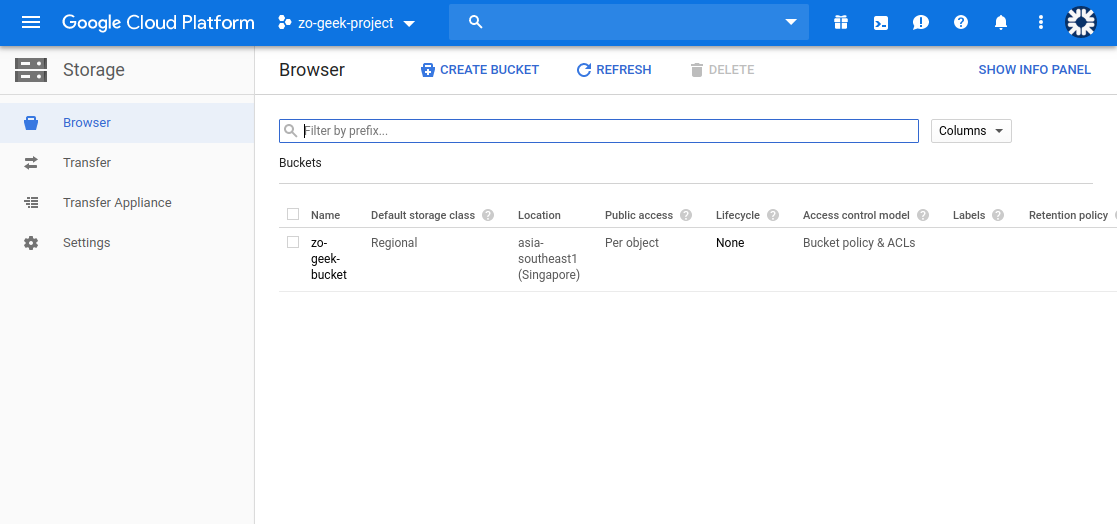
Task: Activate Cloud Shell terminal icon
Action: pos(881,22)
